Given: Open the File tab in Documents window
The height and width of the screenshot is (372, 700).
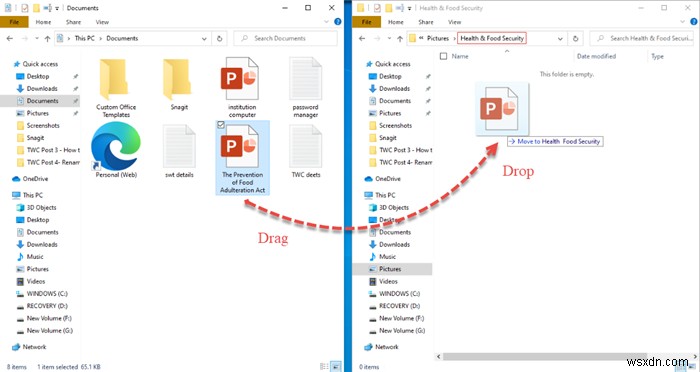Looking at the screenshot, I should click(14, 22).
